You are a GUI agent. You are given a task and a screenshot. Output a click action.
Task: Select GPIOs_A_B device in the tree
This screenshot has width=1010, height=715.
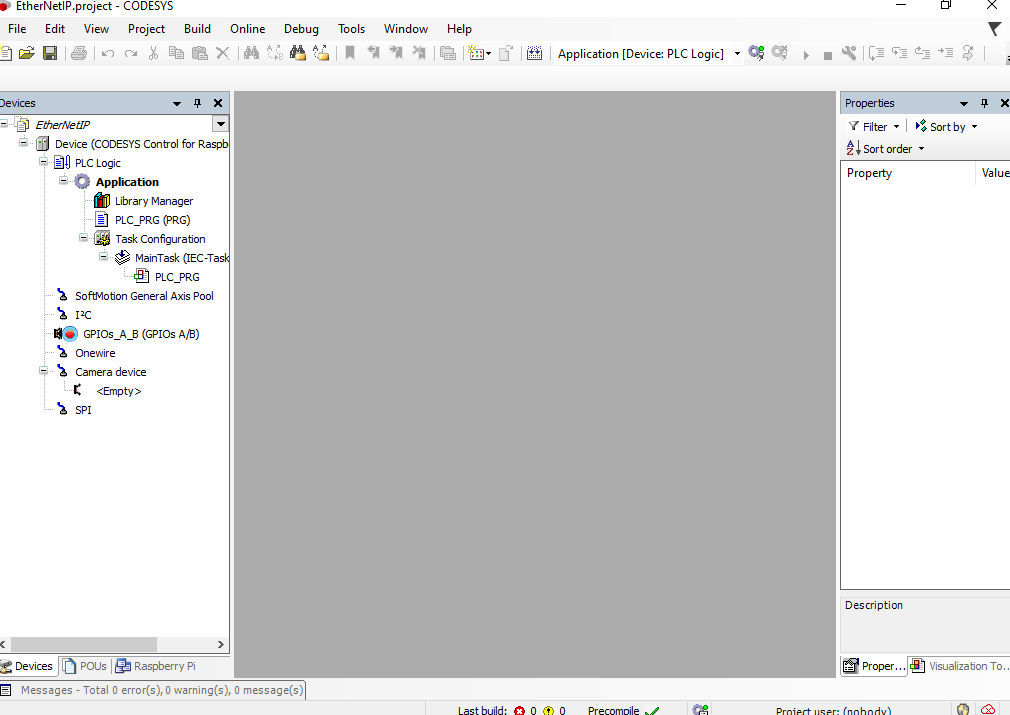(x=140, y=334)
